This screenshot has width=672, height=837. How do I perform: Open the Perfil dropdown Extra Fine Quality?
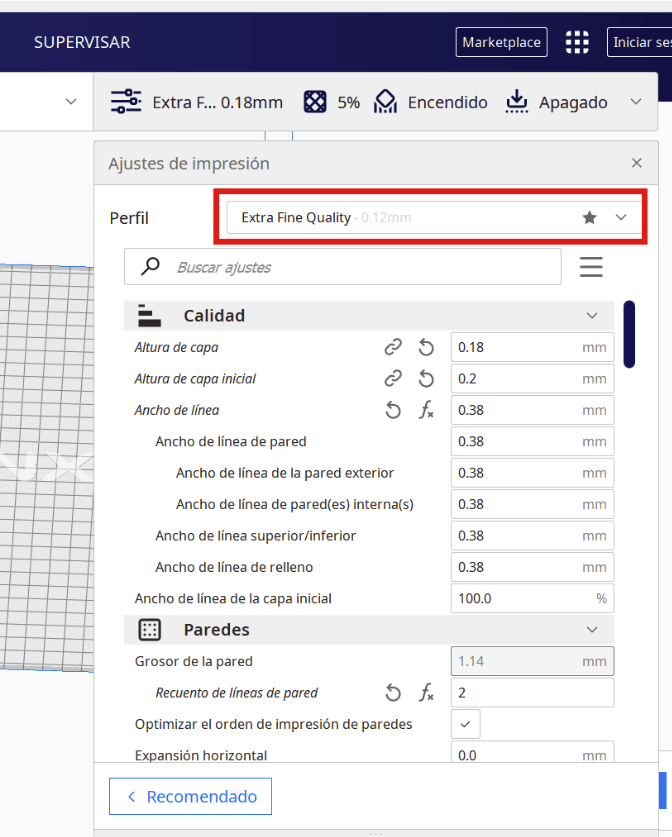click(430, 217)
